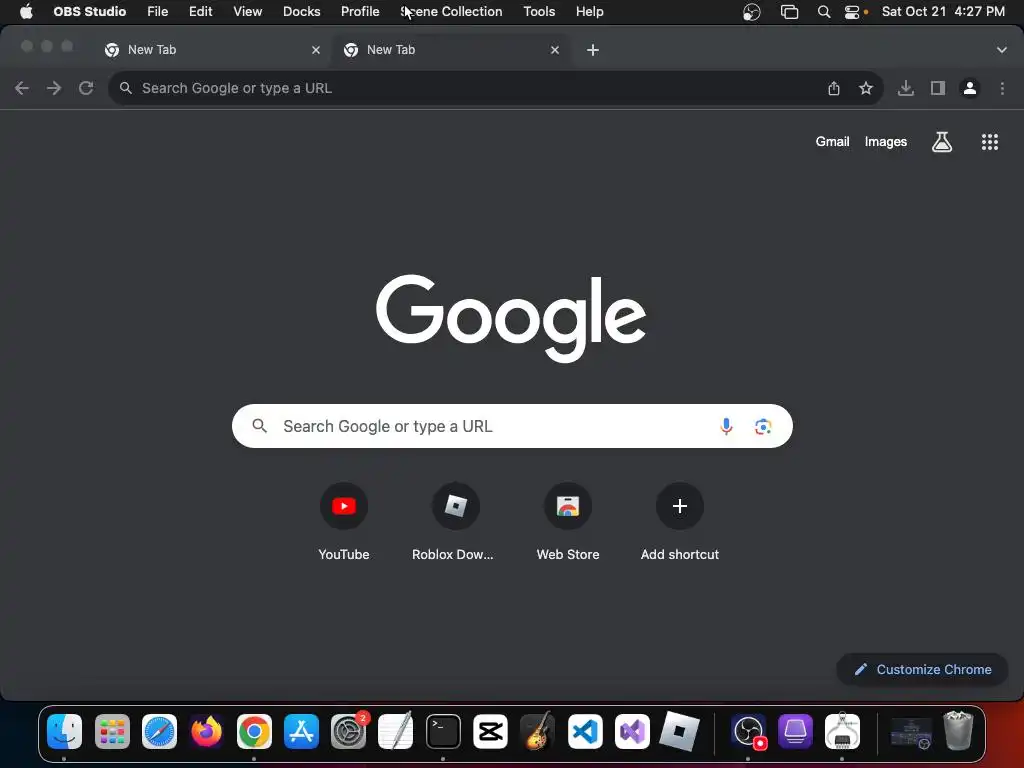Click Customize Chrome button
1024x768 pixels.
tap(922, 669)
